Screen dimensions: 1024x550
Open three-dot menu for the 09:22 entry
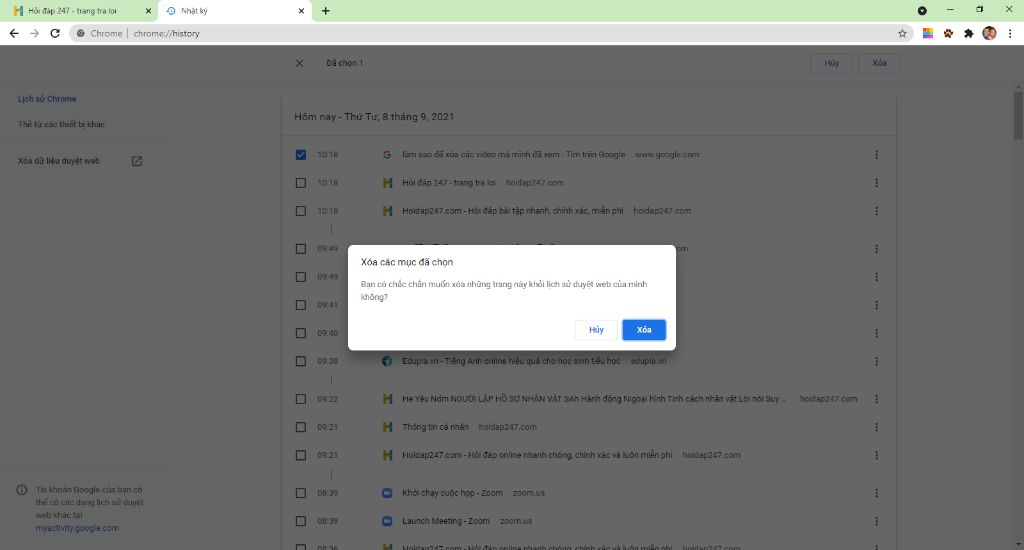click(876, 399)
